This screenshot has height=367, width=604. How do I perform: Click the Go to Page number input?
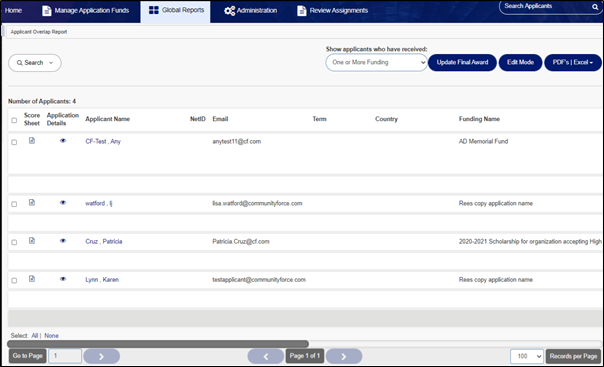click(x=65, y=356)
